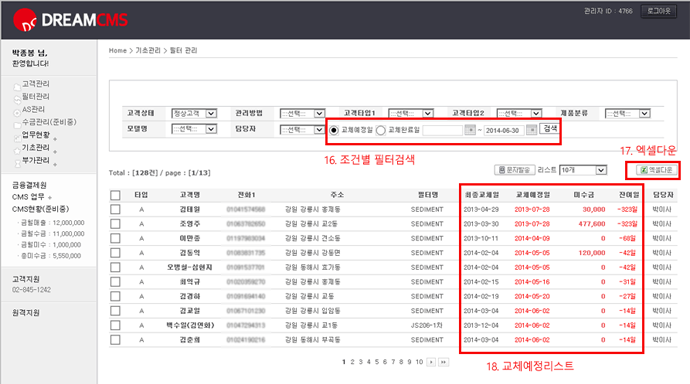Click the 부가관리 sidebar icon
Screen dimensions: 690x384
click(17, 164)
